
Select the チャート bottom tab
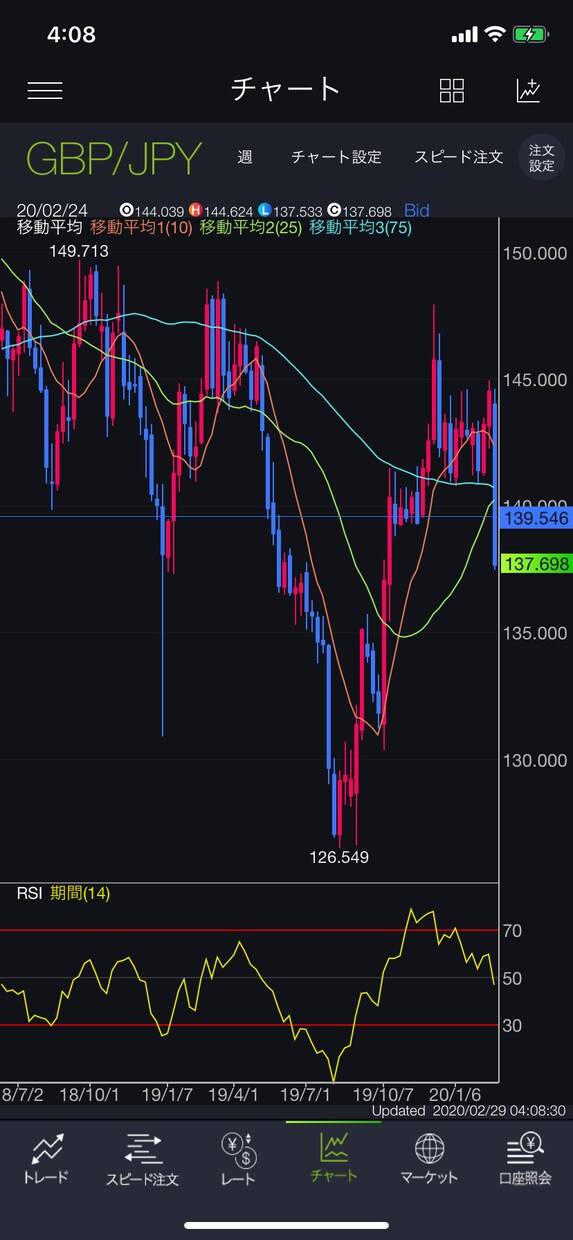(333, 1158)
